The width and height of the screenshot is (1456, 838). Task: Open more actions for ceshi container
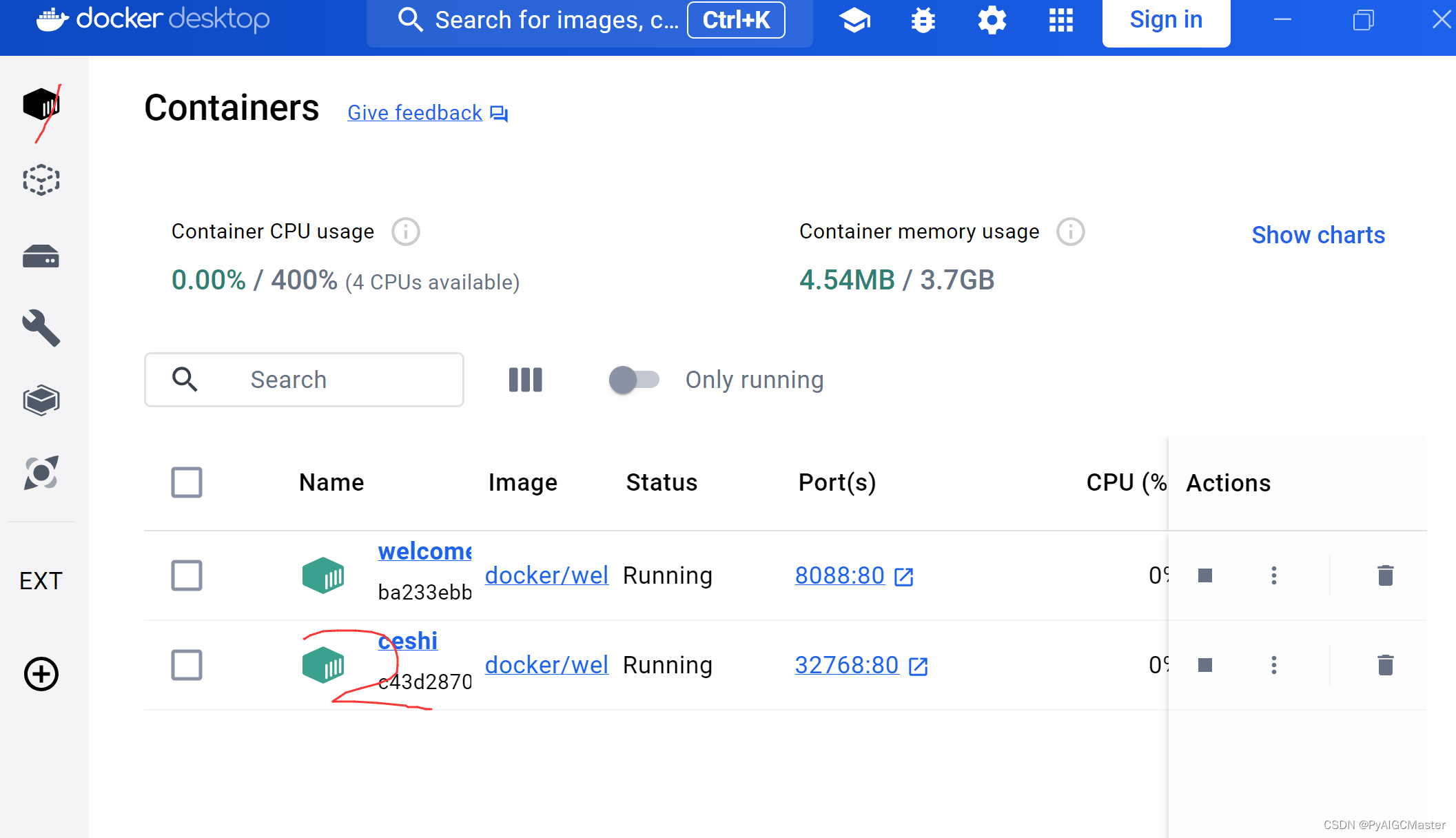(x=1273, y=665)
